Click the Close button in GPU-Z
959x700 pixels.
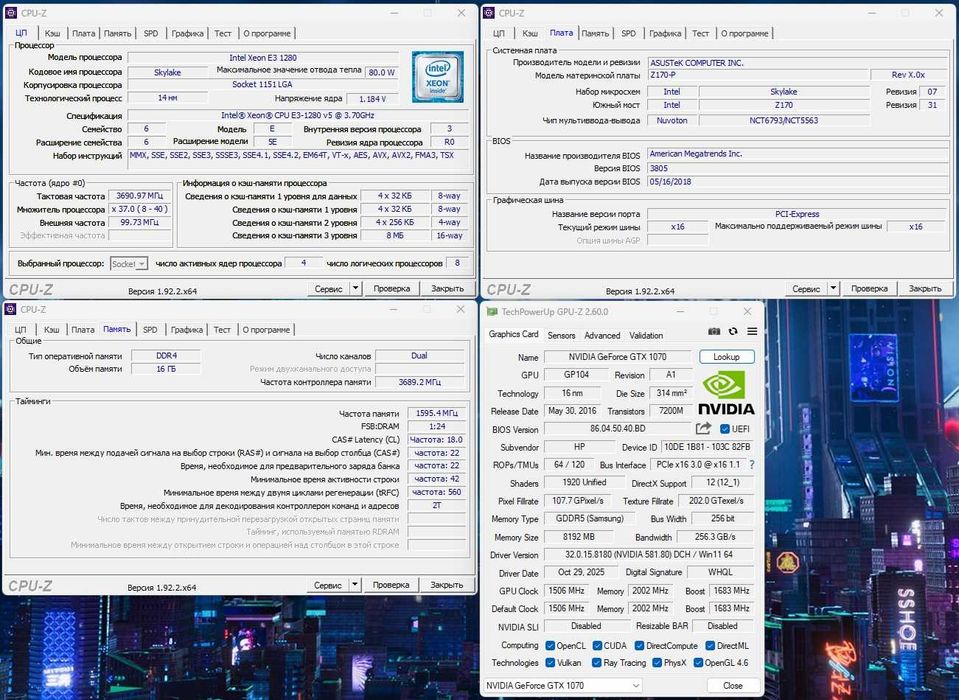[x=733, y=685]
